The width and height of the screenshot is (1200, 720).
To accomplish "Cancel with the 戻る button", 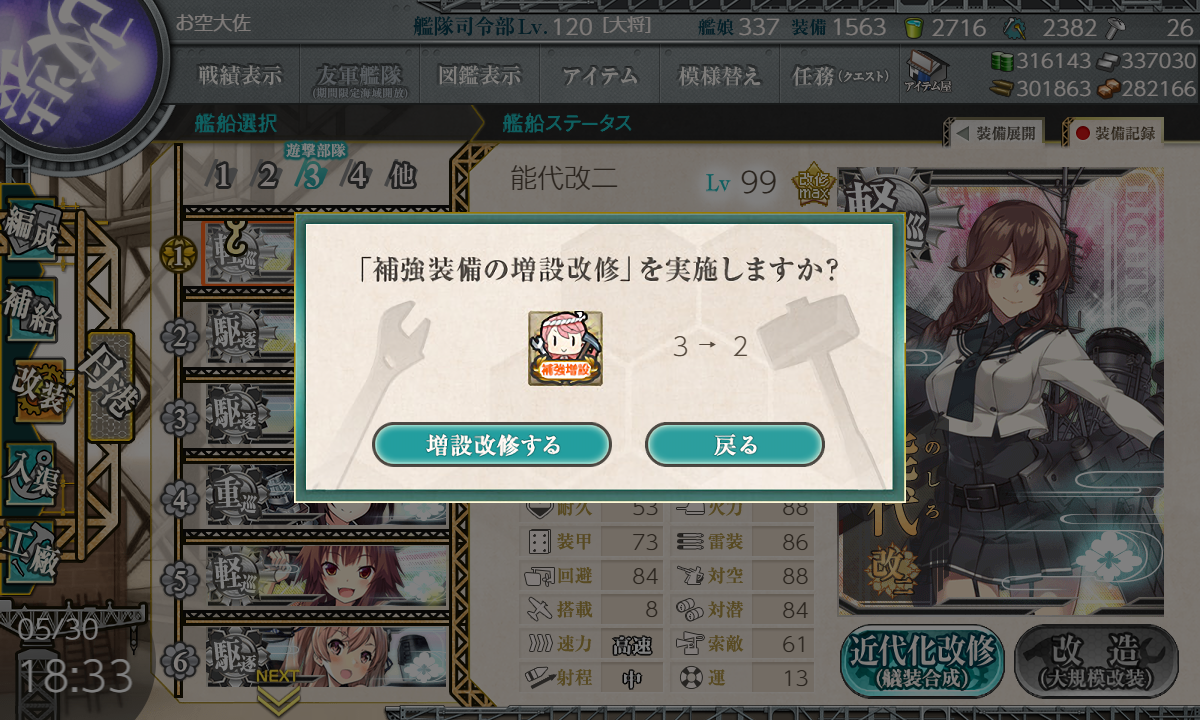I will tap(735, 445).
